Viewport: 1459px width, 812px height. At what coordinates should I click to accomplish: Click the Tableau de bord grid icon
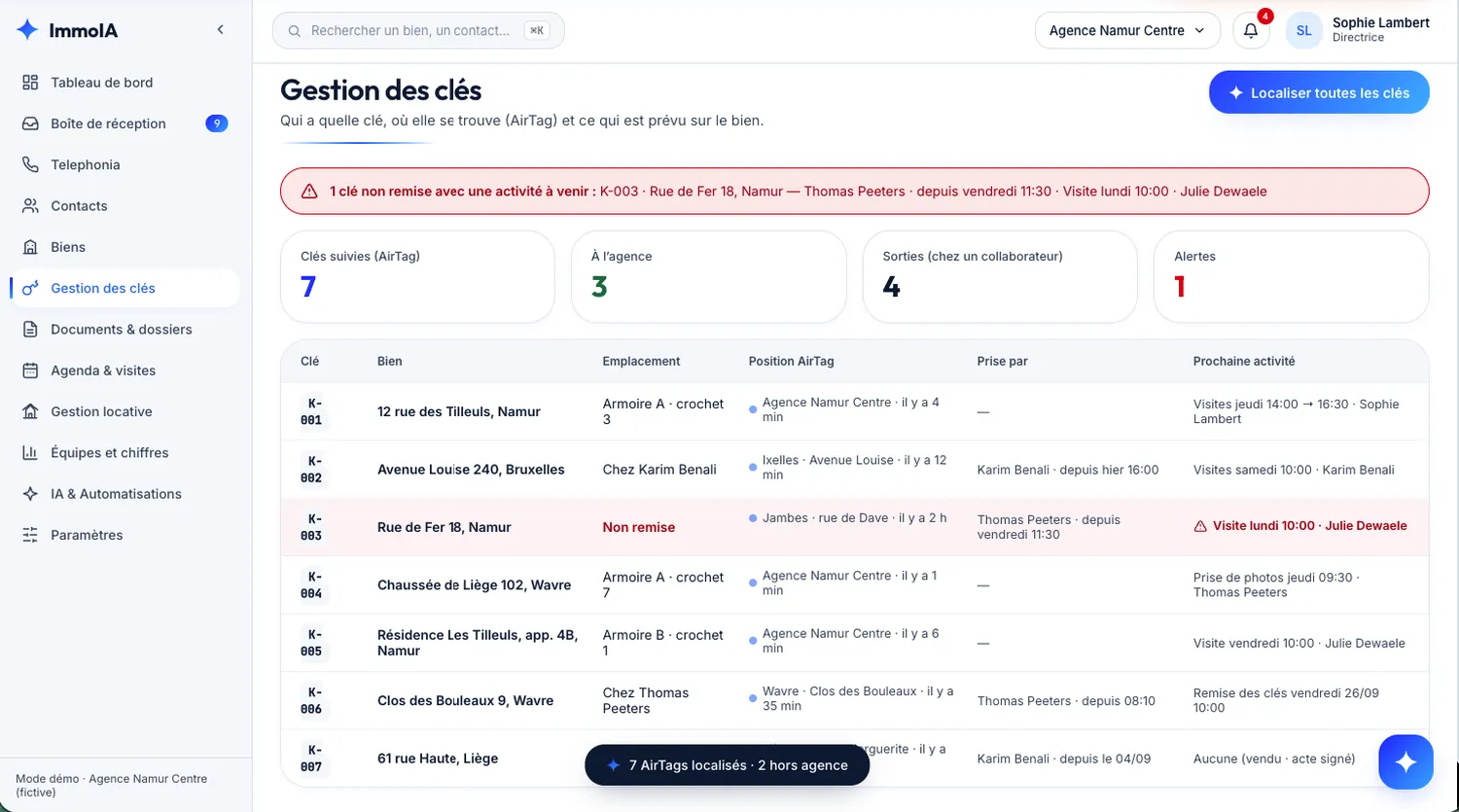[x=31, y=83]
